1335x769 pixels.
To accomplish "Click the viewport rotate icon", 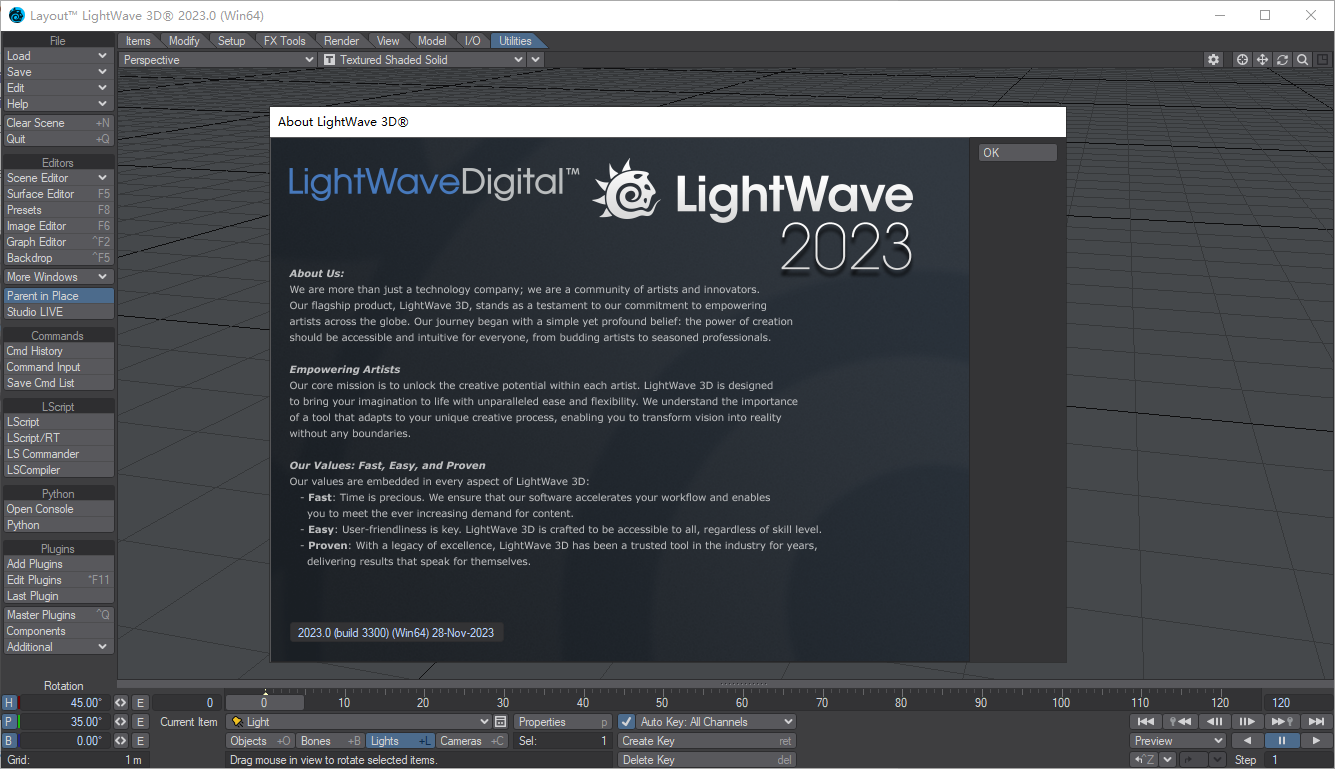I will click(x=1282, y=60).
